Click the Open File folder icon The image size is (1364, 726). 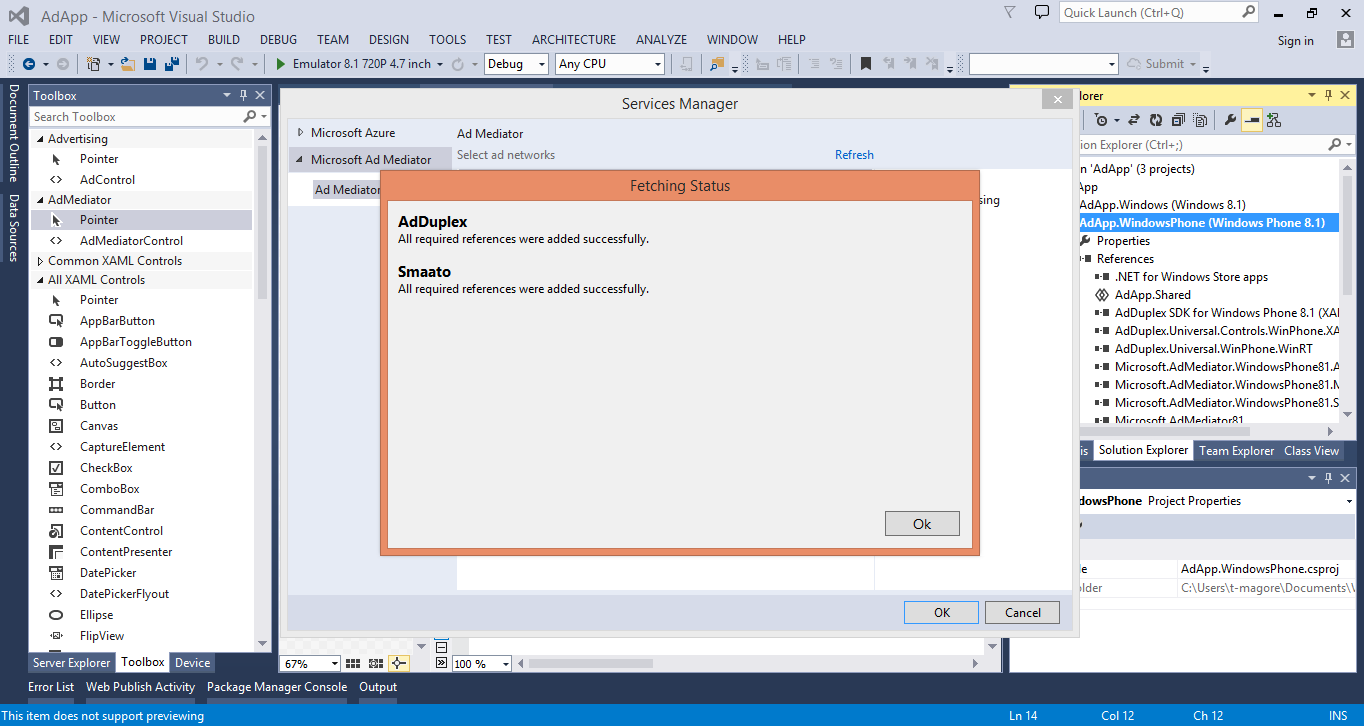(x=128, y=64)
